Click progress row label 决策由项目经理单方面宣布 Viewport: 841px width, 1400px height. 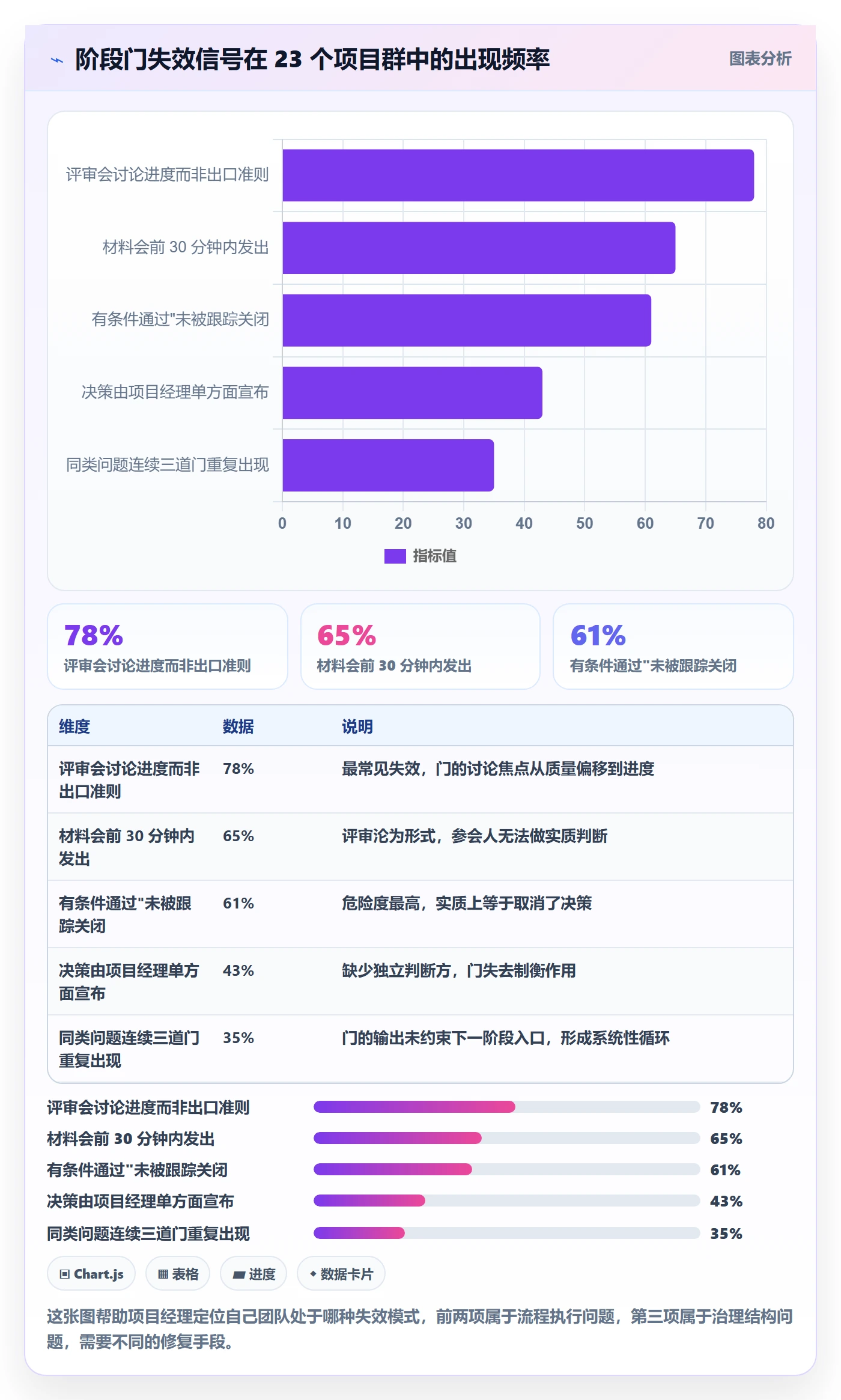click(x=141, y=1201)
